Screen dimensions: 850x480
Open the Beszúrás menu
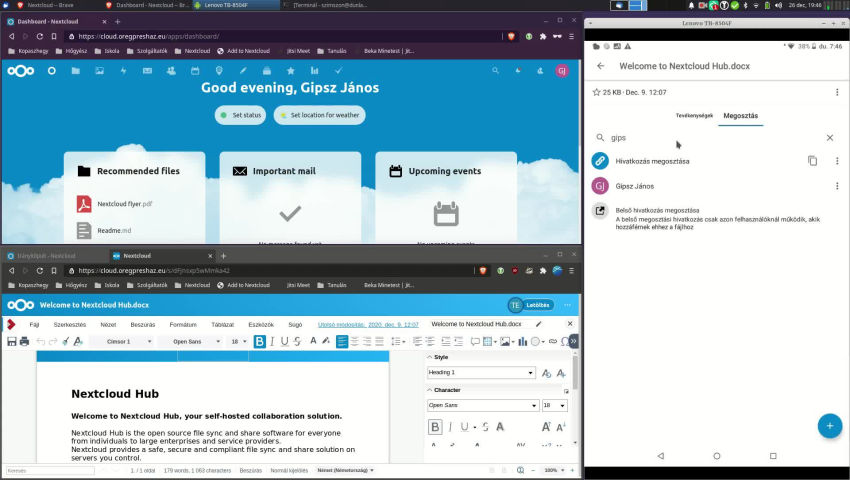pyautogui.click(x=143, y=324)
